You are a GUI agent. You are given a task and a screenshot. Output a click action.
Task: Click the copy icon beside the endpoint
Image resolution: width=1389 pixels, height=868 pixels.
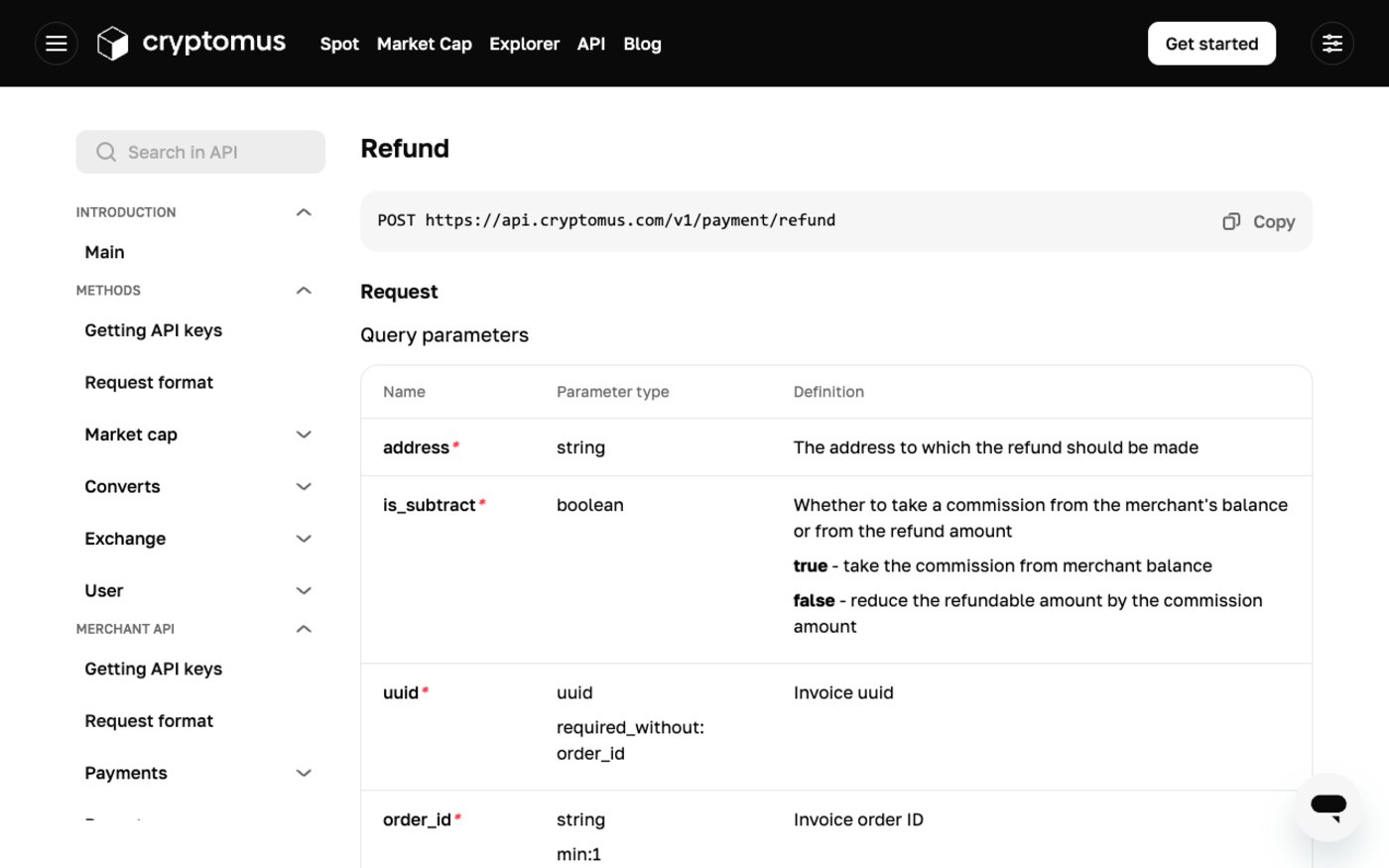pyautogui.click(x=1231, y=221)
